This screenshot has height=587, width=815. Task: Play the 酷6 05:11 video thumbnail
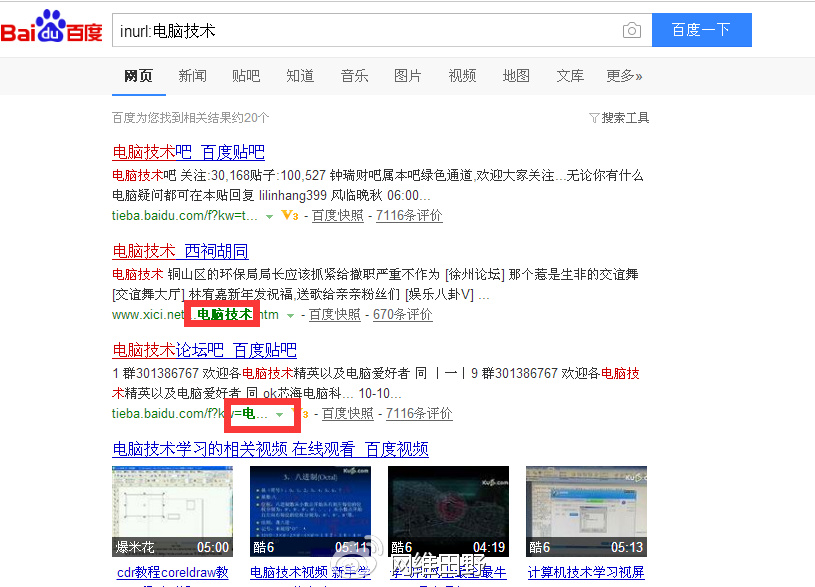(x=310, y=512)
